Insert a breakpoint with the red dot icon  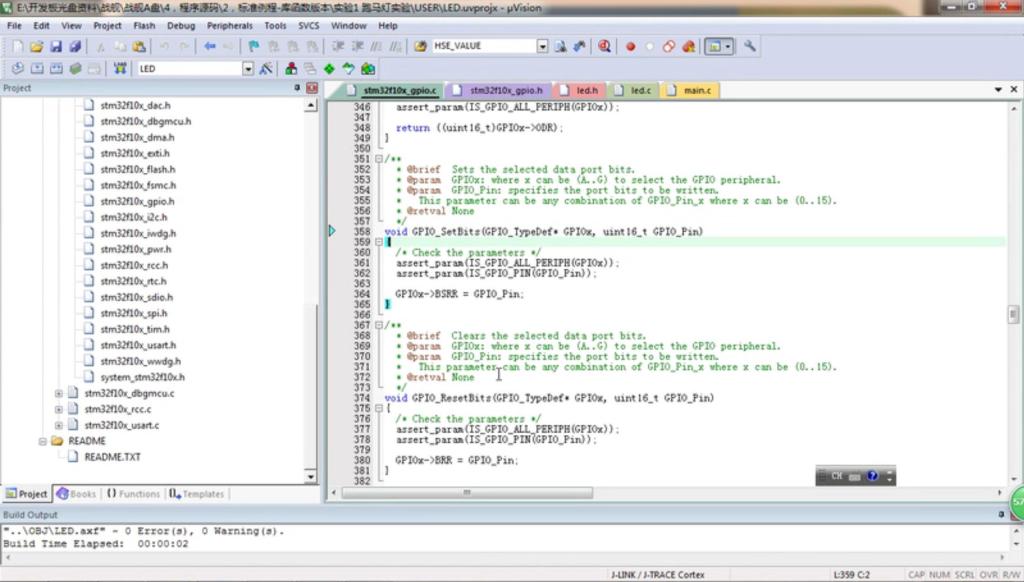pyautogui.click(x=630, y=46)
